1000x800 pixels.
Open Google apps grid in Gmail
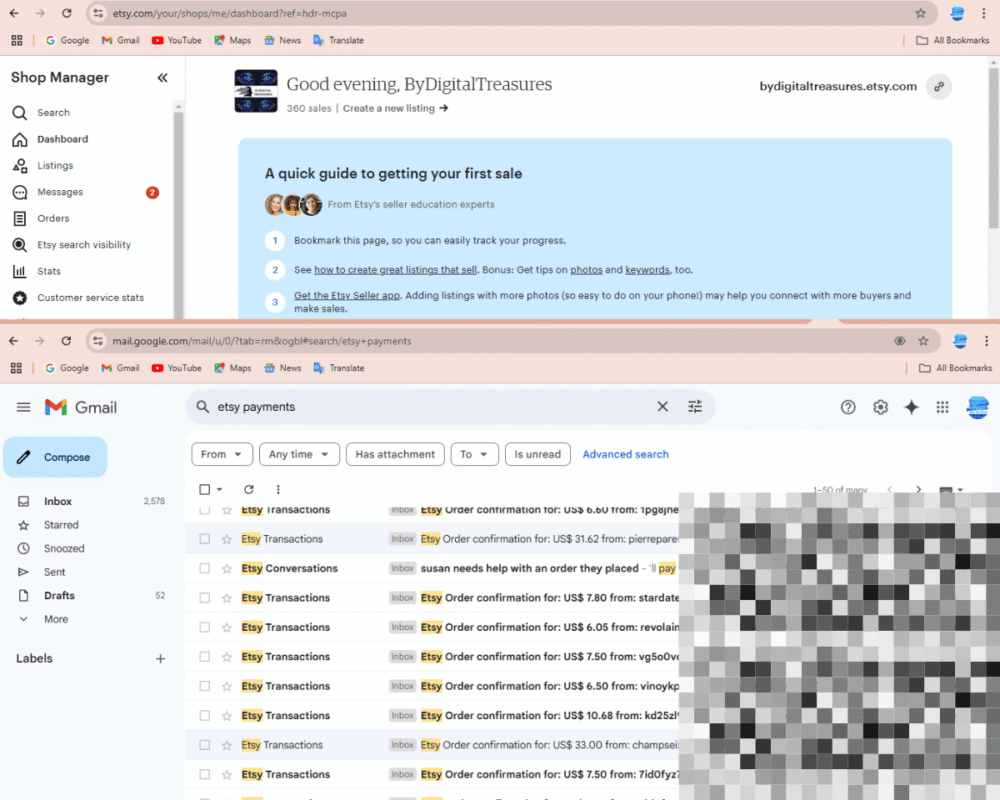(943, 407)
